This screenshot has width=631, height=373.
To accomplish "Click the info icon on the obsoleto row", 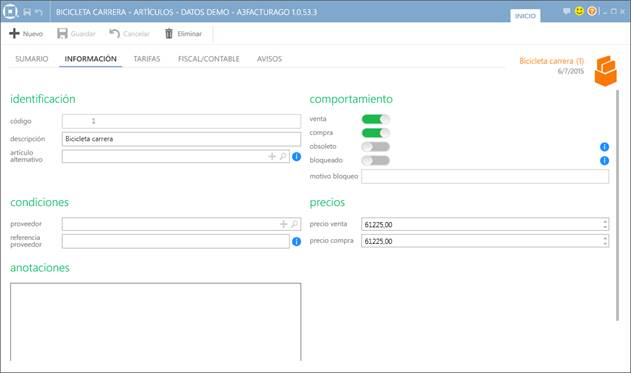I will point(604,147).
